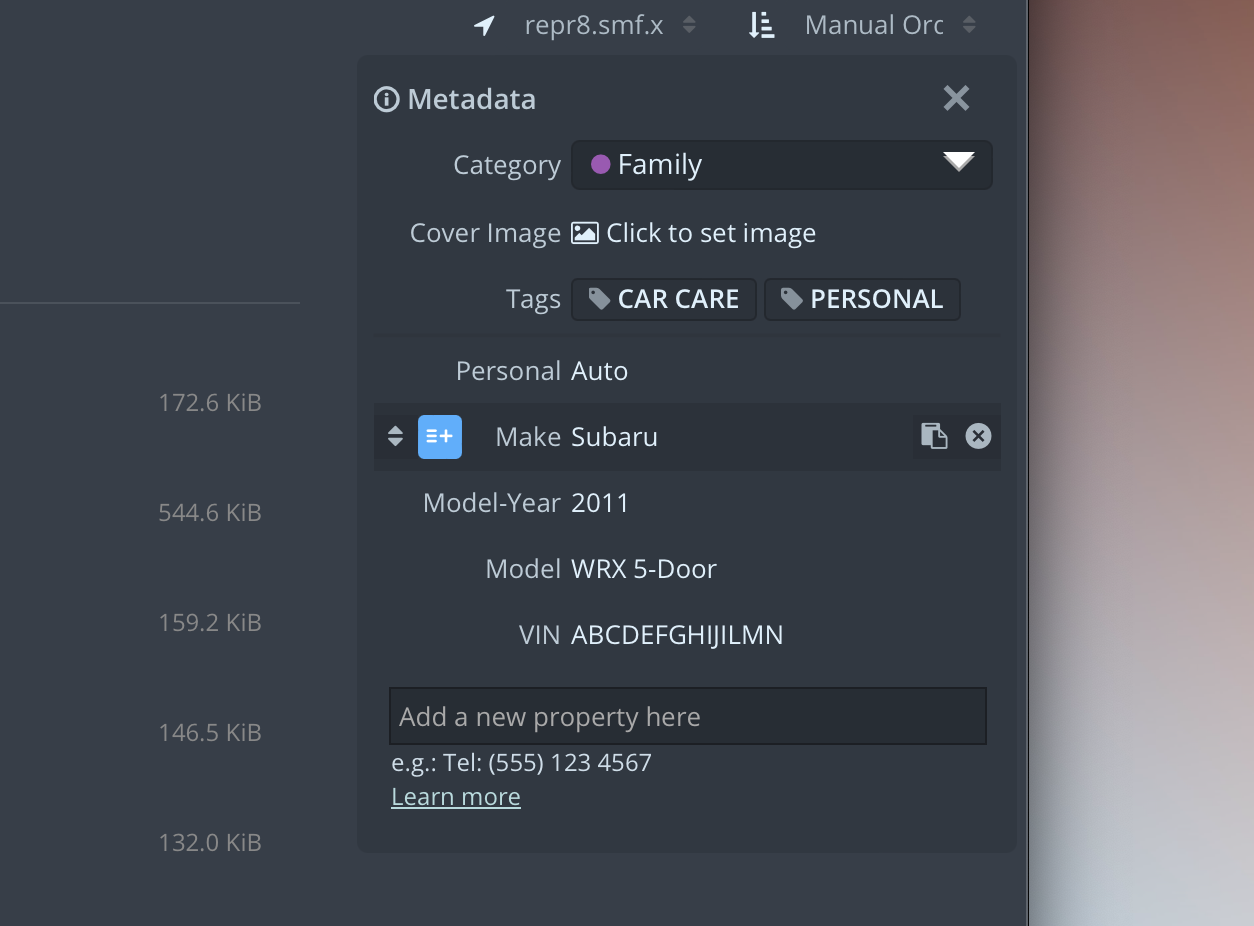The height and width of the screenshot is (926, 1254).
Task: Click the sort order icon
Action: point(761,26)
